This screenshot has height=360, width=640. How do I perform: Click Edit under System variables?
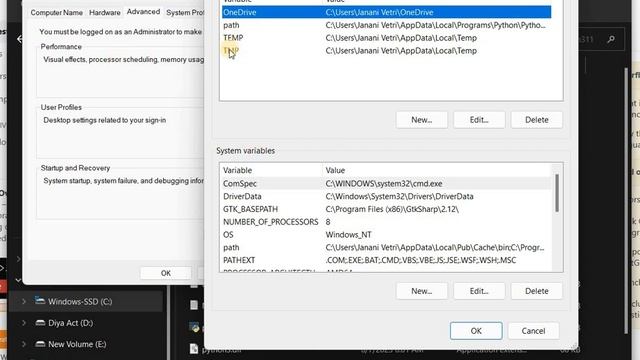pos(479,291)
